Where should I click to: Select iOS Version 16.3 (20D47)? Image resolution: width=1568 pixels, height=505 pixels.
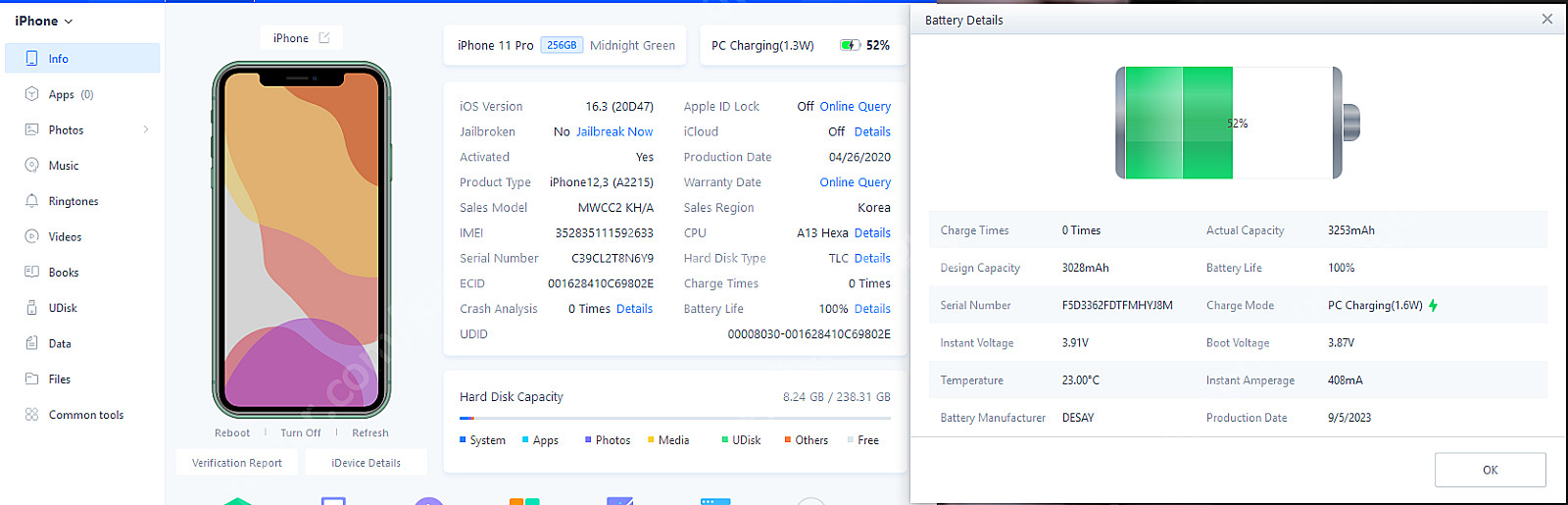click(x=619, y=106)
